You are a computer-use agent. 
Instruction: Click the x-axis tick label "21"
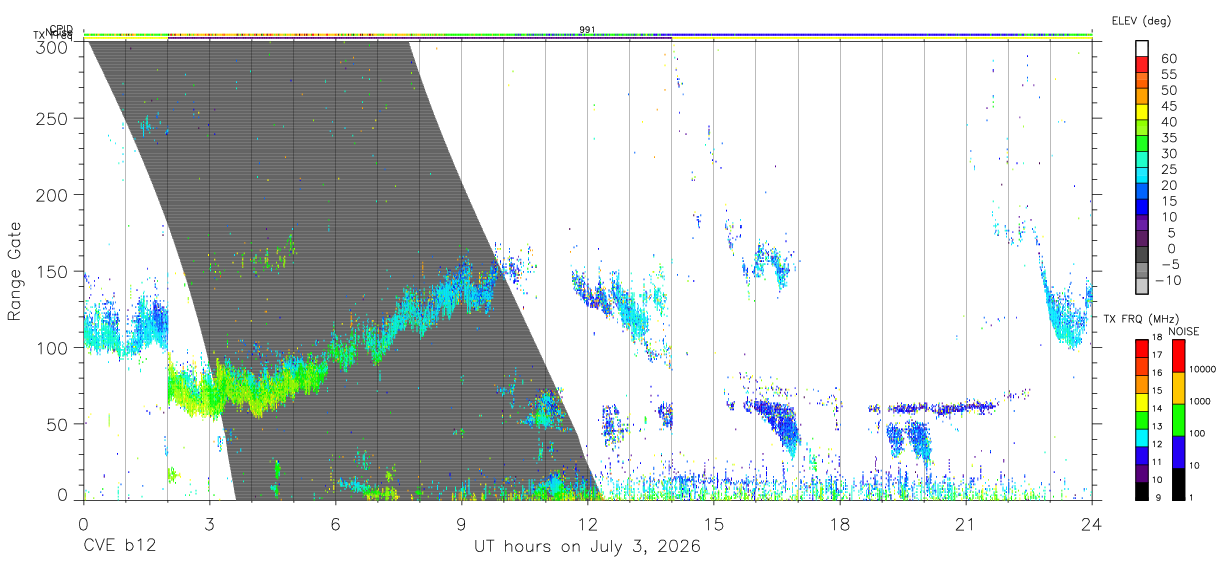coord(966,524)
